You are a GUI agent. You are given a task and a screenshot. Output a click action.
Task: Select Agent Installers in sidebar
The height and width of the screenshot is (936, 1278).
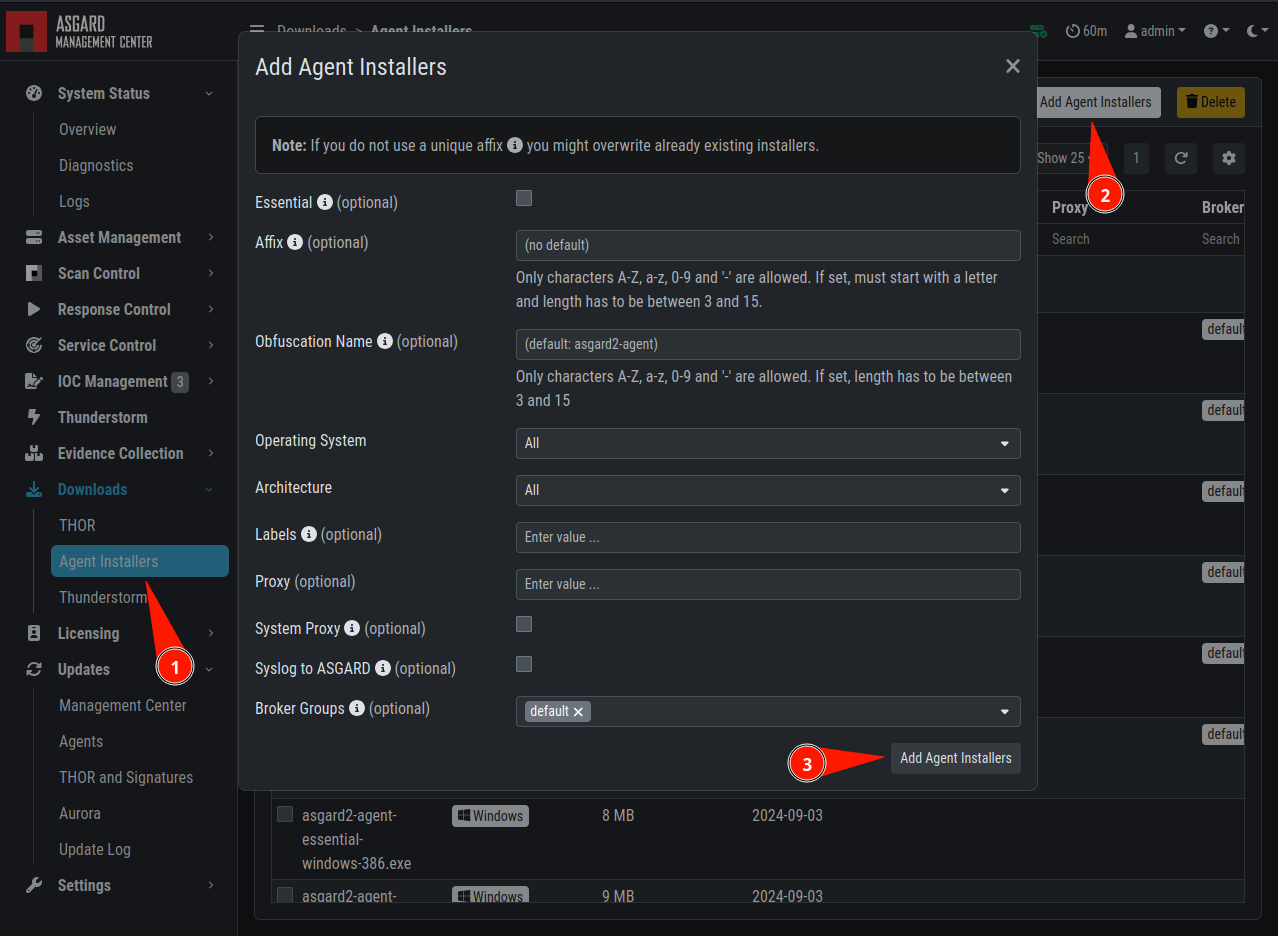(139, 561)
